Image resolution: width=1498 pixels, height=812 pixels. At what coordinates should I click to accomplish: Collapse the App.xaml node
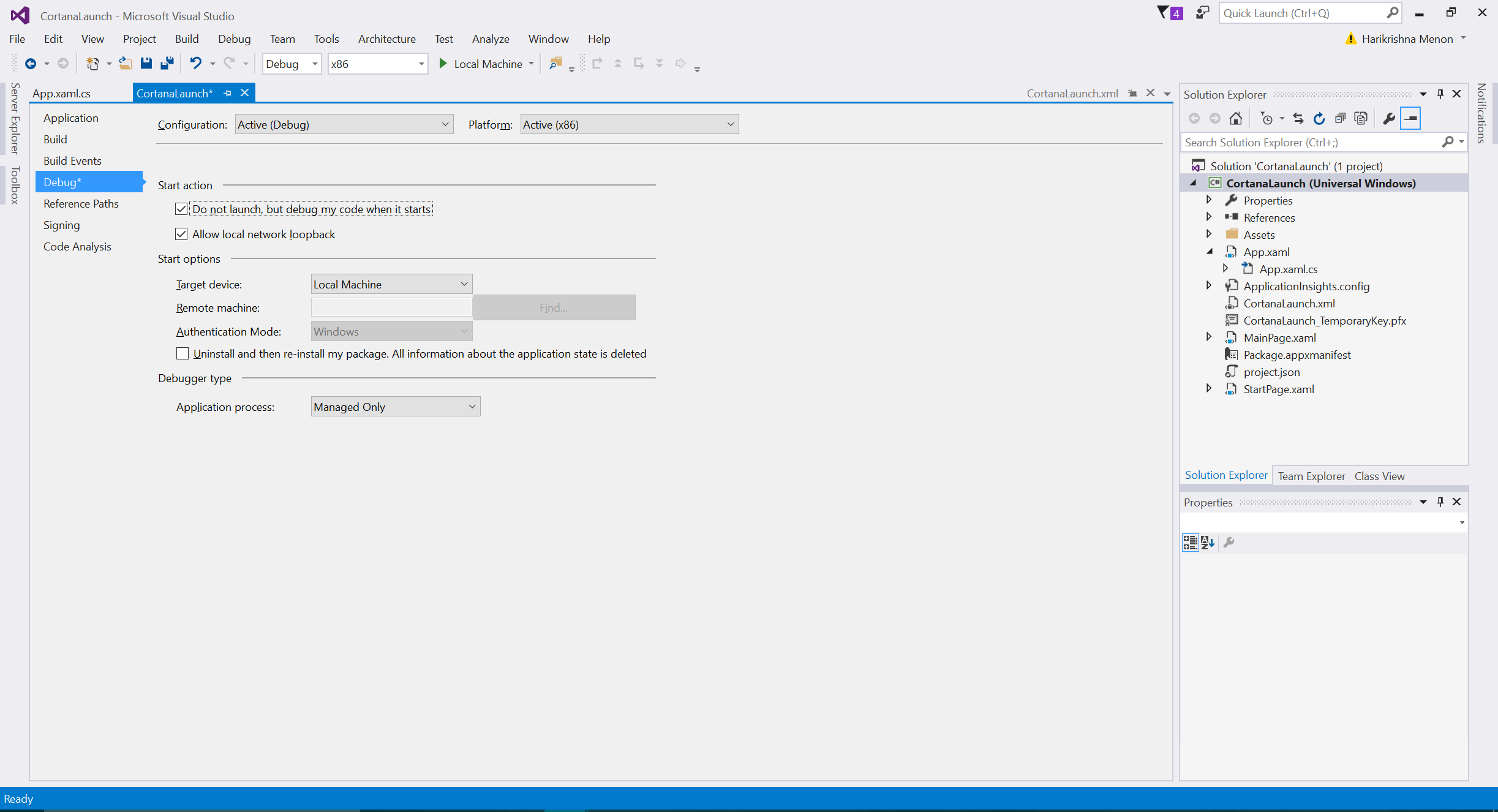pyautogui.click(x=1210, y=251)
